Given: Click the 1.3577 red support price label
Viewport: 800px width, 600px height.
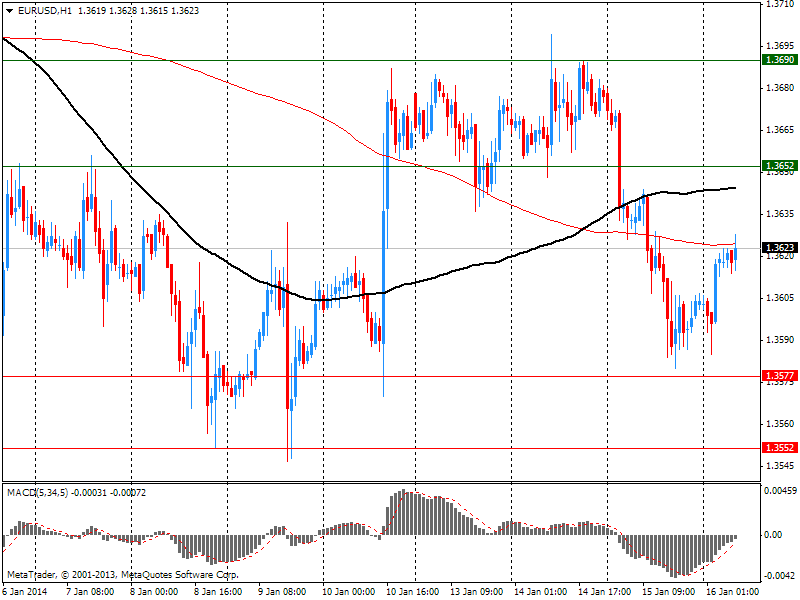Looking at the screenshot, I should pos(779,376).
